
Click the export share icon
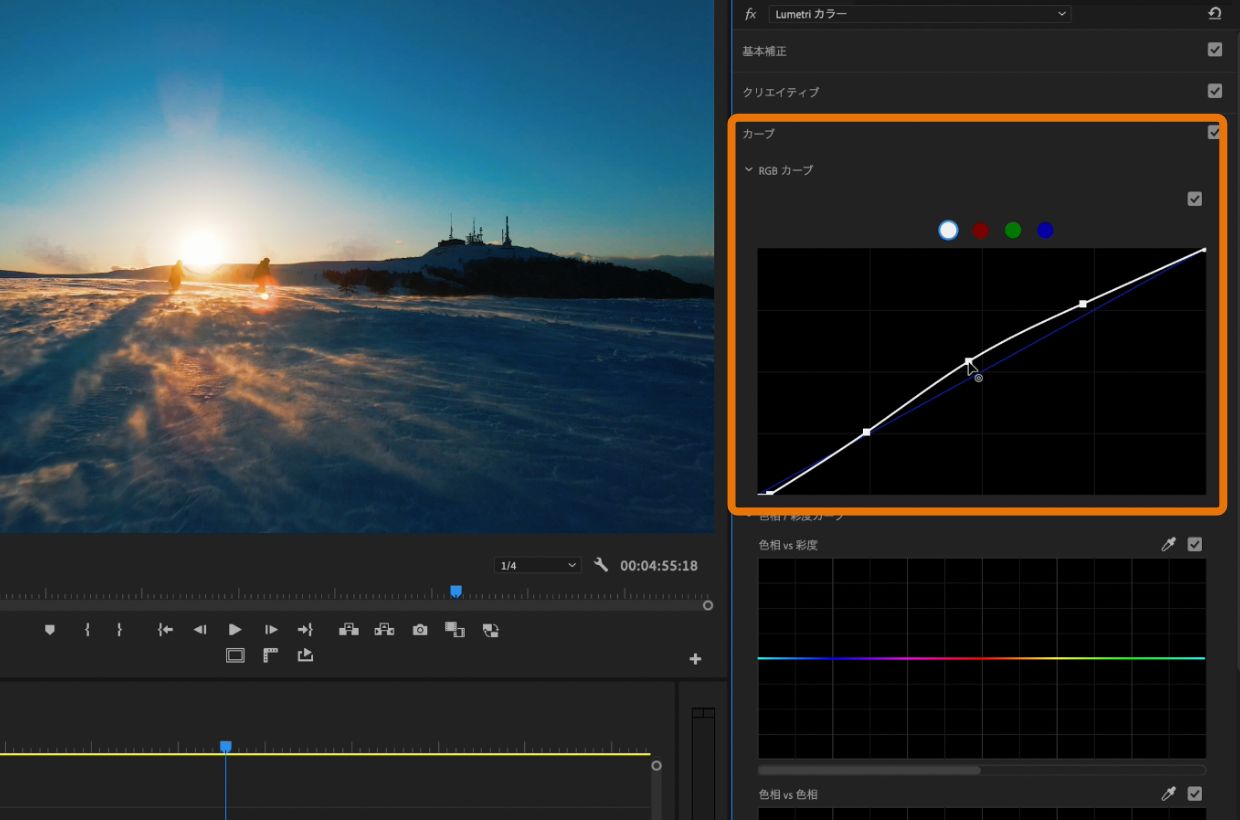[x=305, y=656]
